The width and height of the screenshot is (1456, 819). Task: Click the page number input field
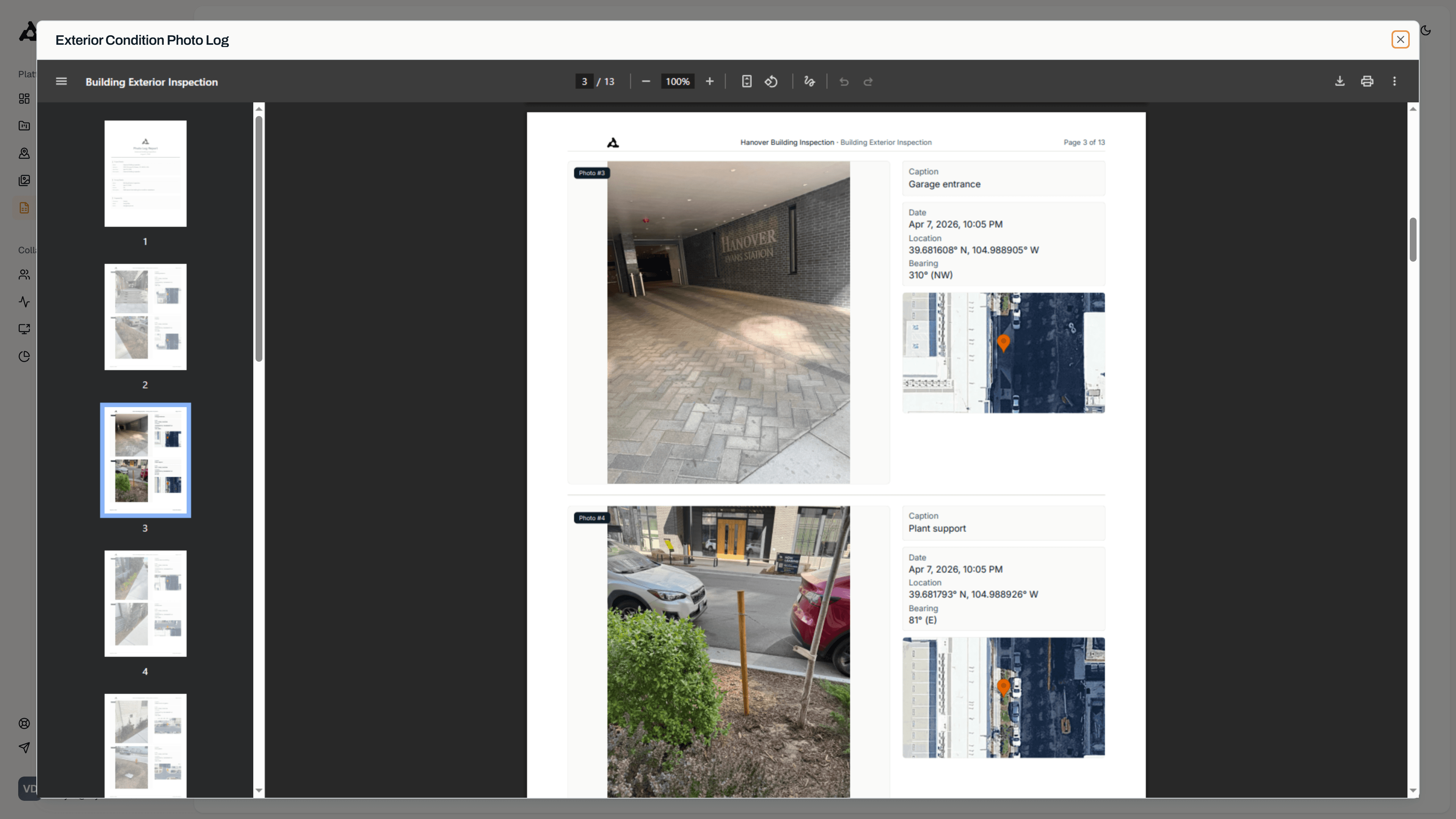click(584, 82)
